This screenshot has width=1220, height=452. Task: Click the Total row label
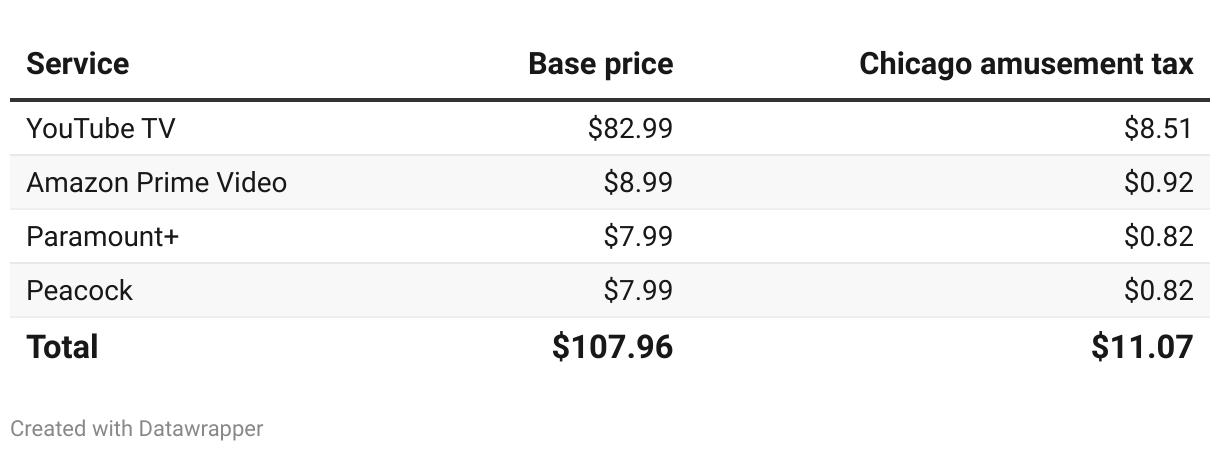point(62,347)
